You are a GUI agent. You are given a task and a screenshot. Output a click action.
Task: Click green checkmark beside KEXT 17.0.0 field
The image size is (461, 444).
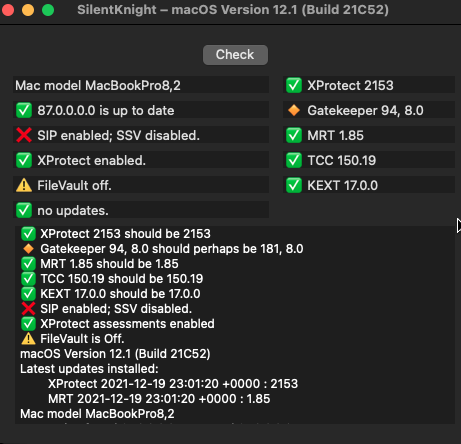[294, 185]
